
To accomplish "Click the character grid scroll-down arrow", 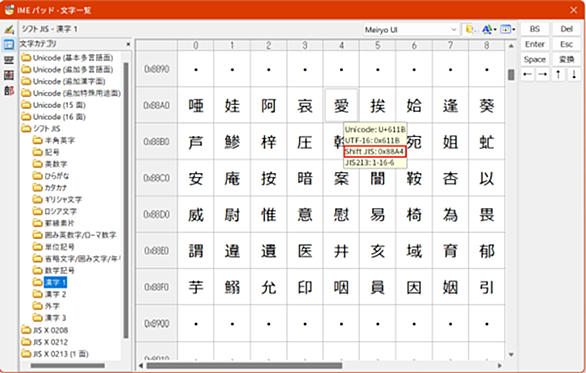I will coord(511,354).
